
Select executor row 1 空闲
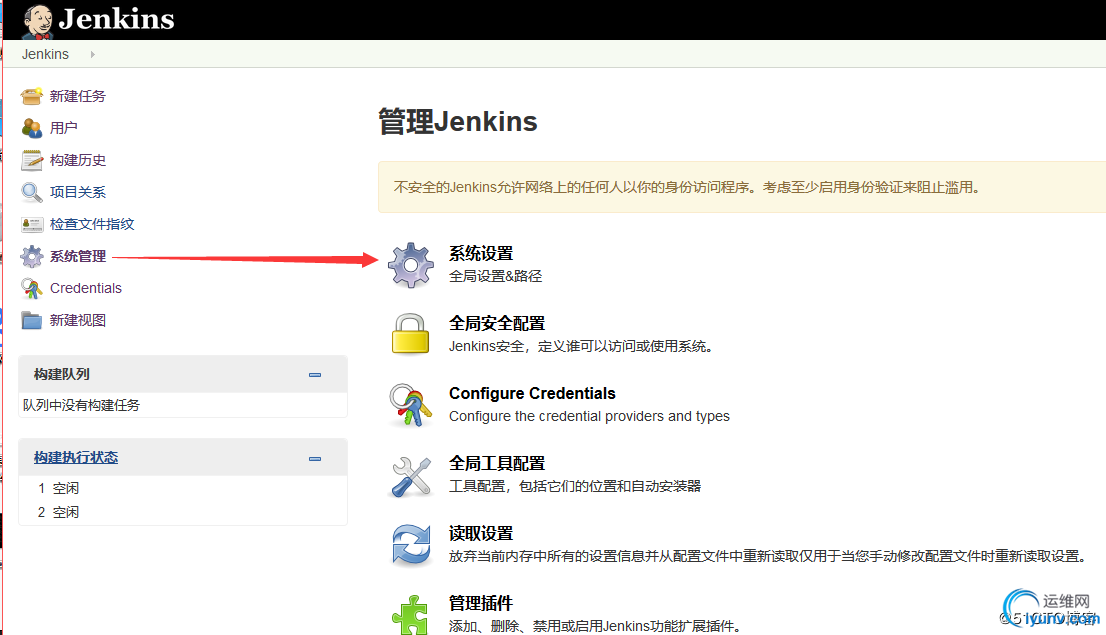59,488
